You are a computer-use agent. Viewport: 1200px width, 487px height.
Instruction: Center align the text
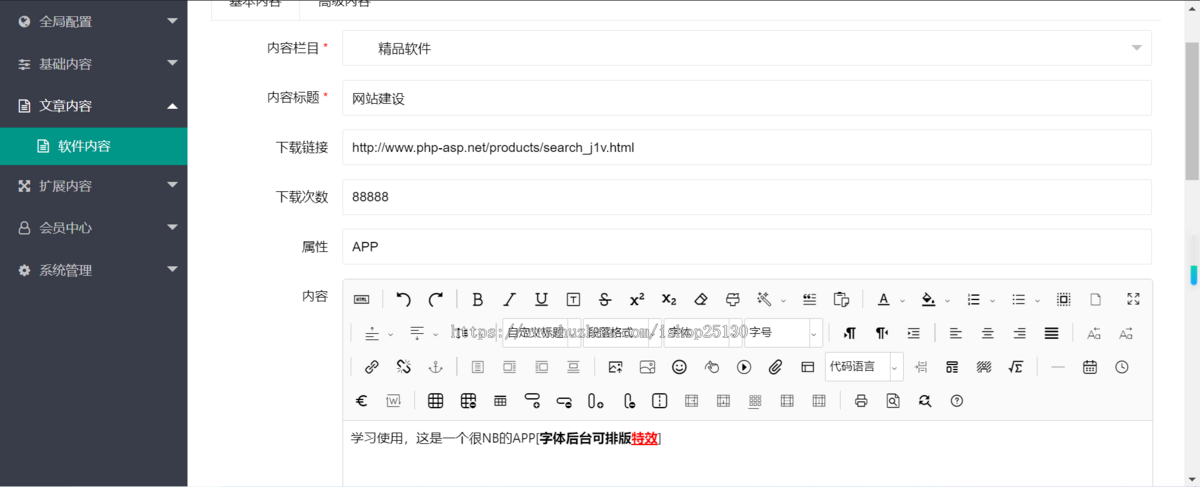click(987, 333)
